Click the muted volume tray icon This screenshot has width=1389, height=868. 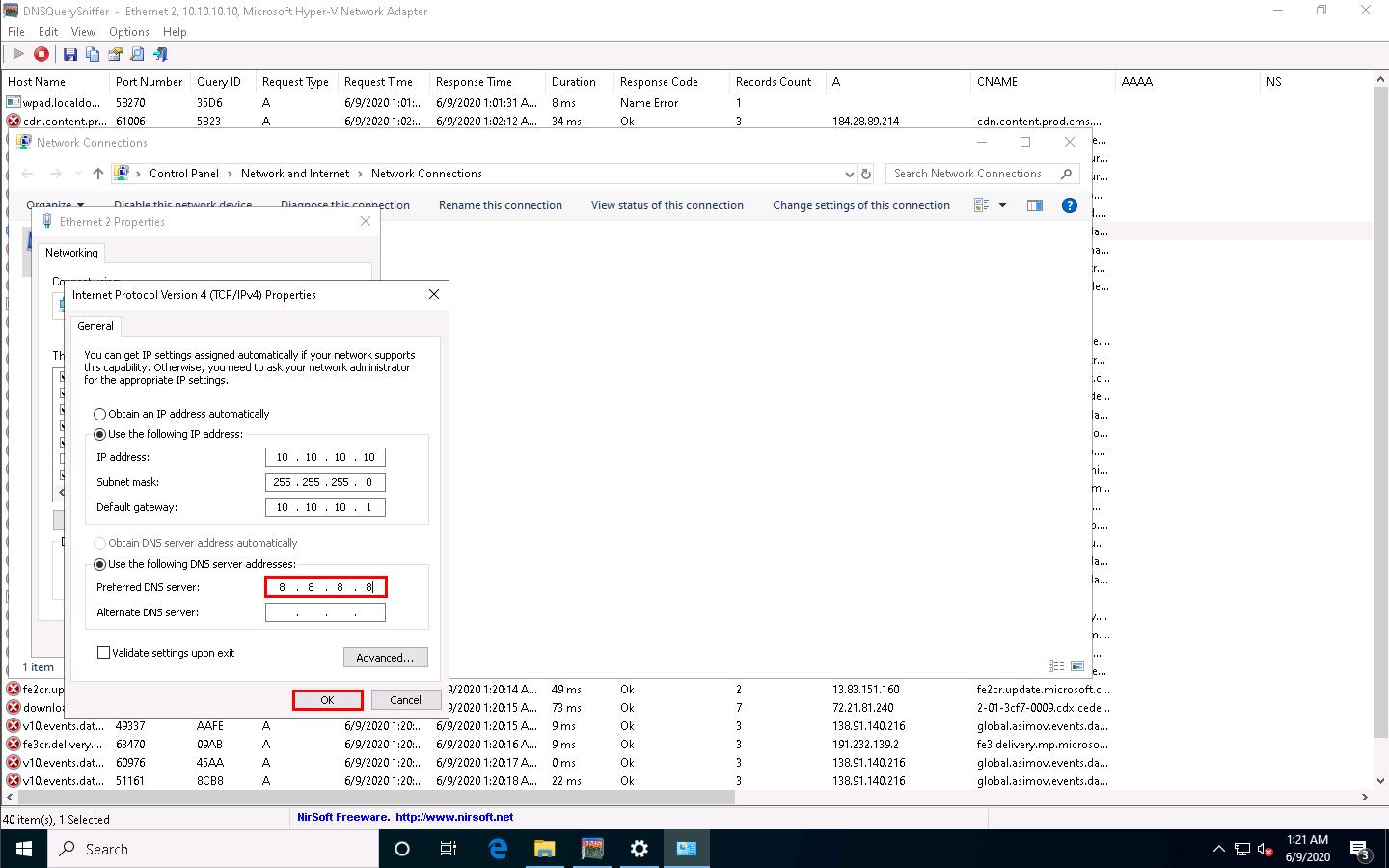click(x=1266, y=850)
